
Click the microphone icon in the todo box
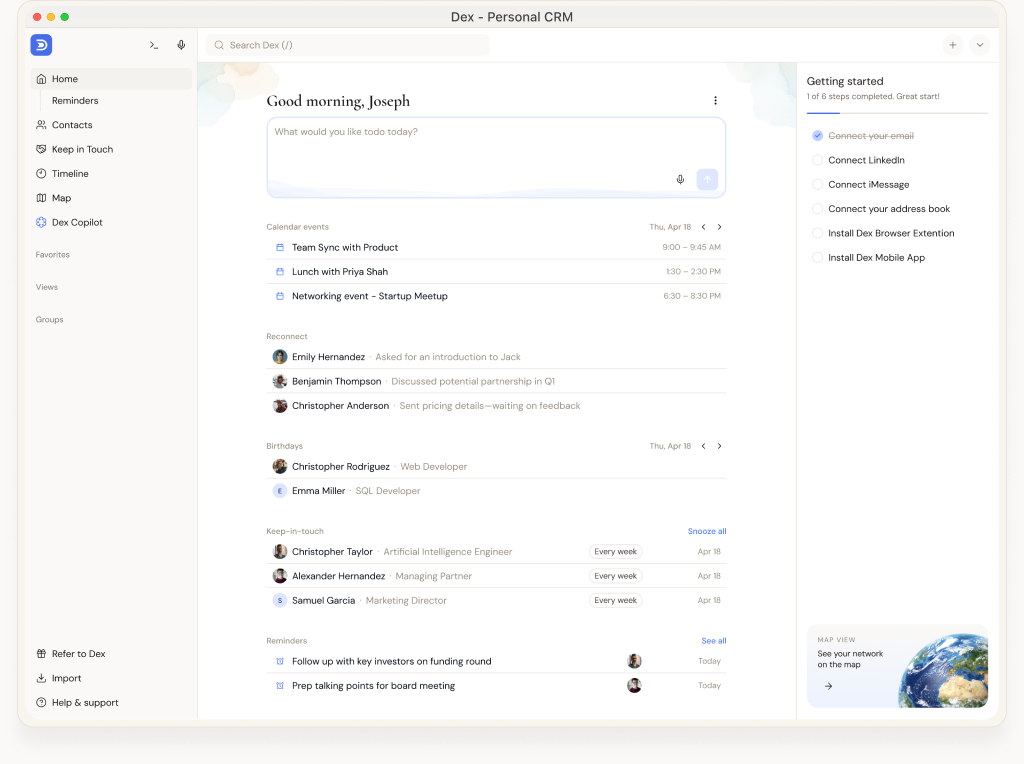tap(680, 180)
